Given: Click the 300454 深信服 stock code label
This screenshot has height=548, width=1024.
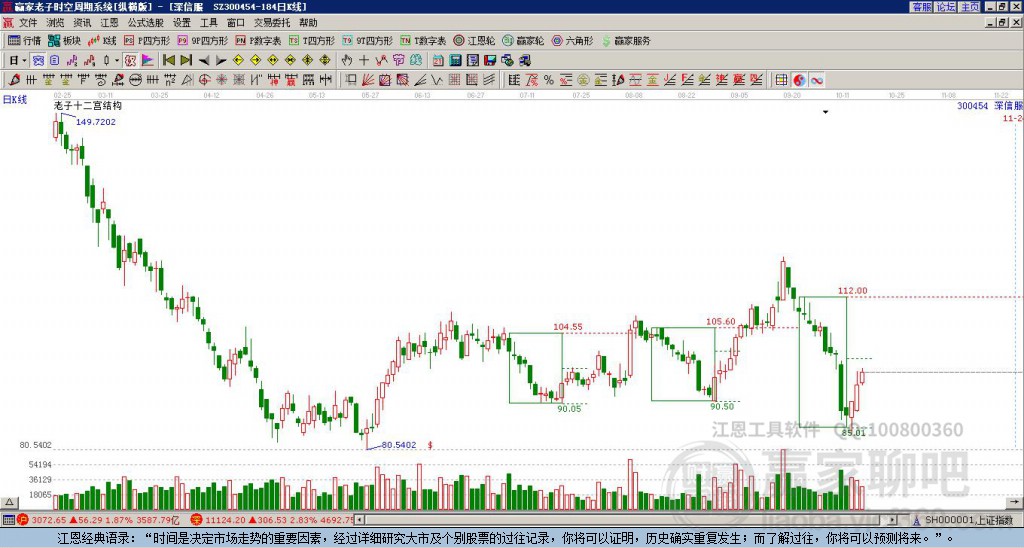Looking at the screenshot, I should (989, 105).
